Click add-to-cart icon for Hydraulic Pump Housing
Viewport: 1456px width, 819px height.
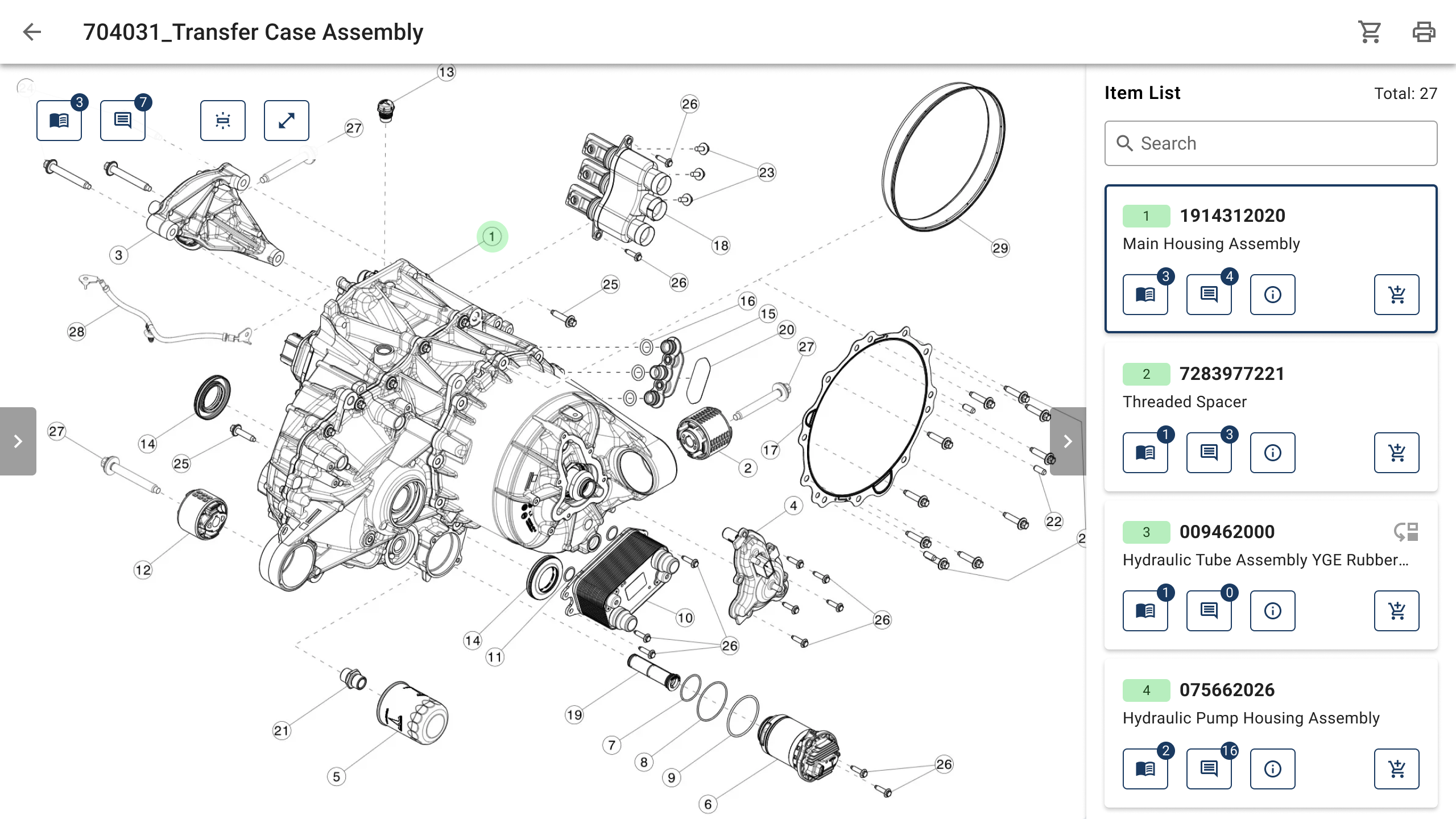click(1396, 768)
